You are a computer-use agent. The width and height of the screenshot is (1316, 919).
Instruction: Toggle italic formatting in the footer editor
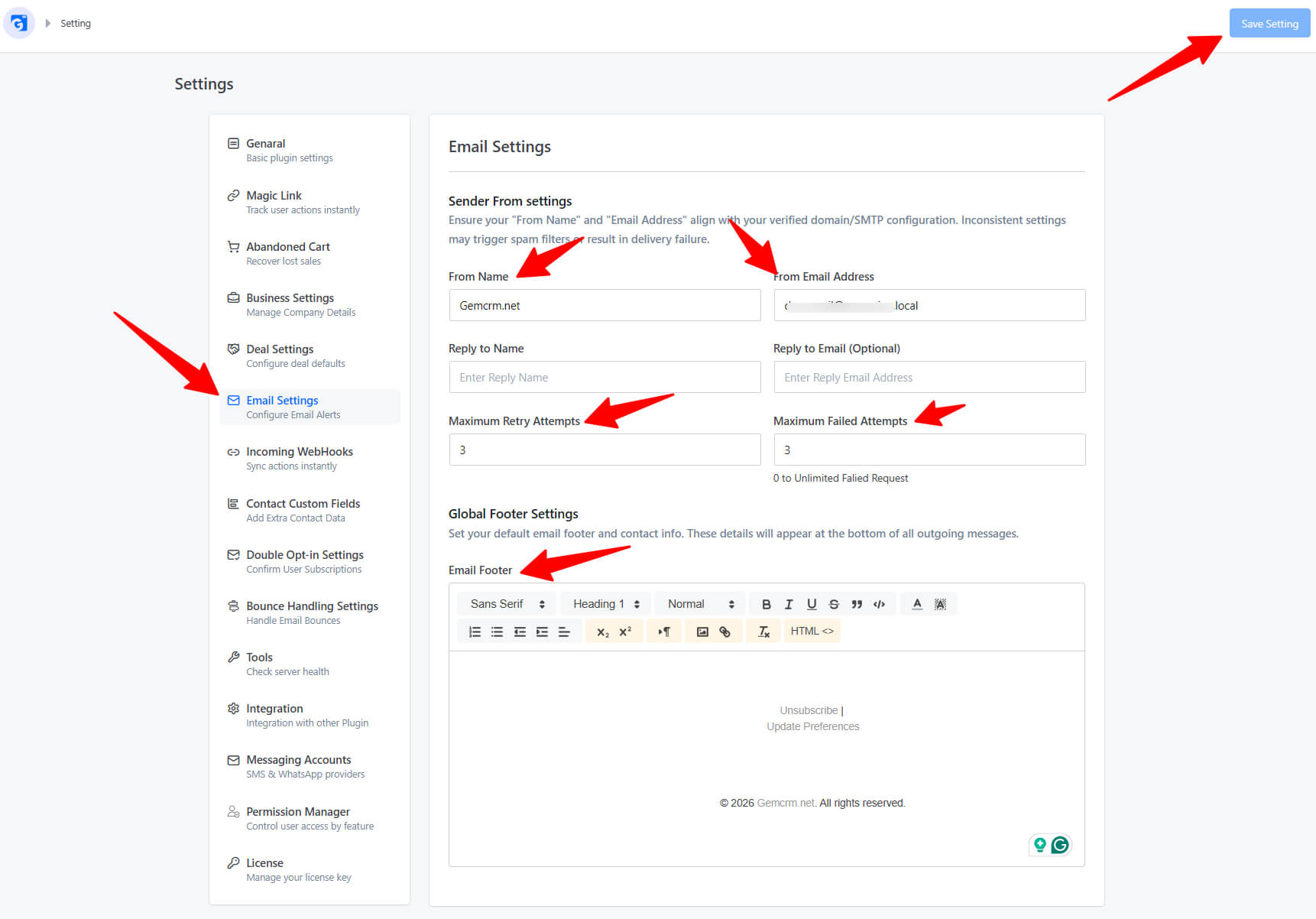pos(789,604)
